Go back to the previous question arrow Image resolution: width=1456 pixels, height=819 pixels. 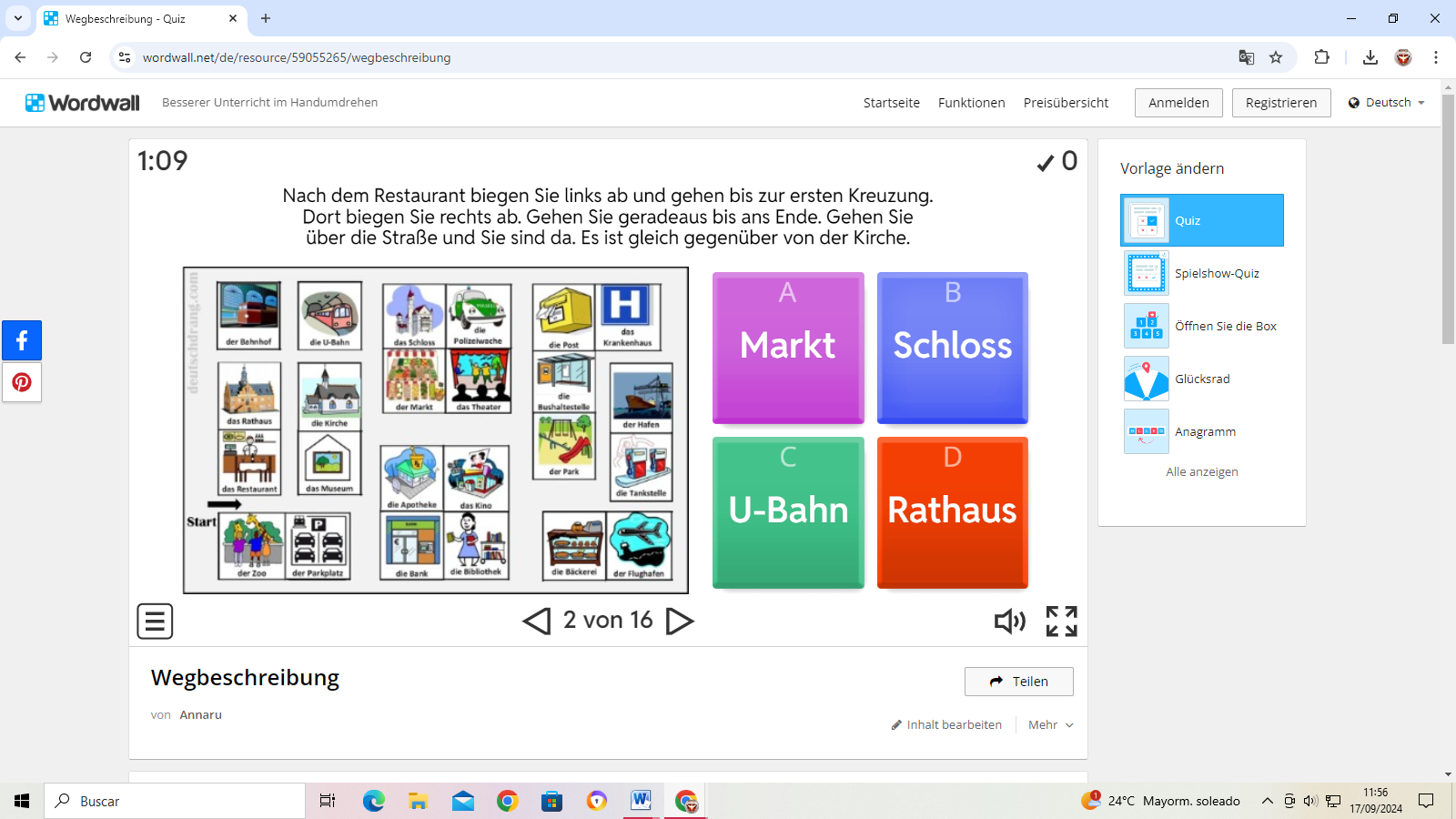537,621
